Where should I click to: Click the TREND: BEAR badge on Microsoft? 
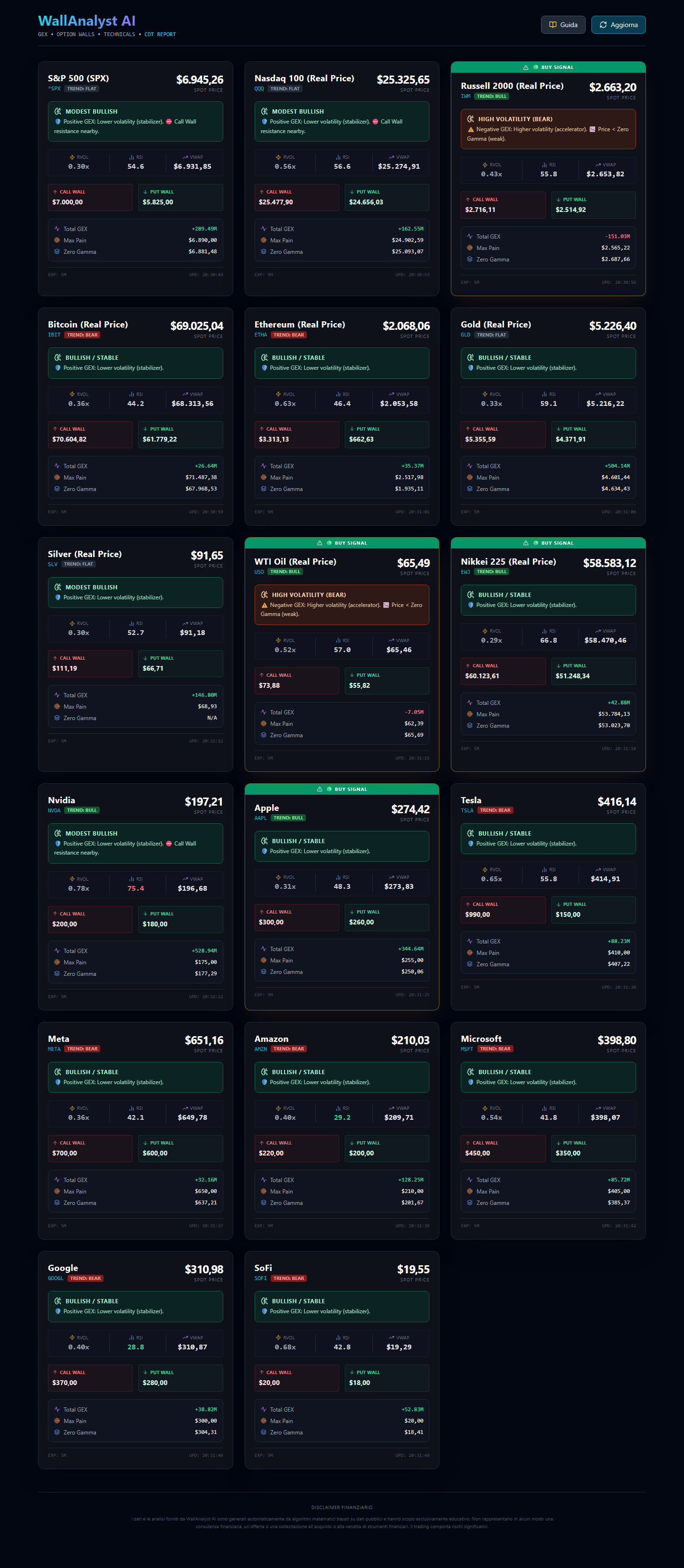pyautogui.click(x=495, y=1049)
